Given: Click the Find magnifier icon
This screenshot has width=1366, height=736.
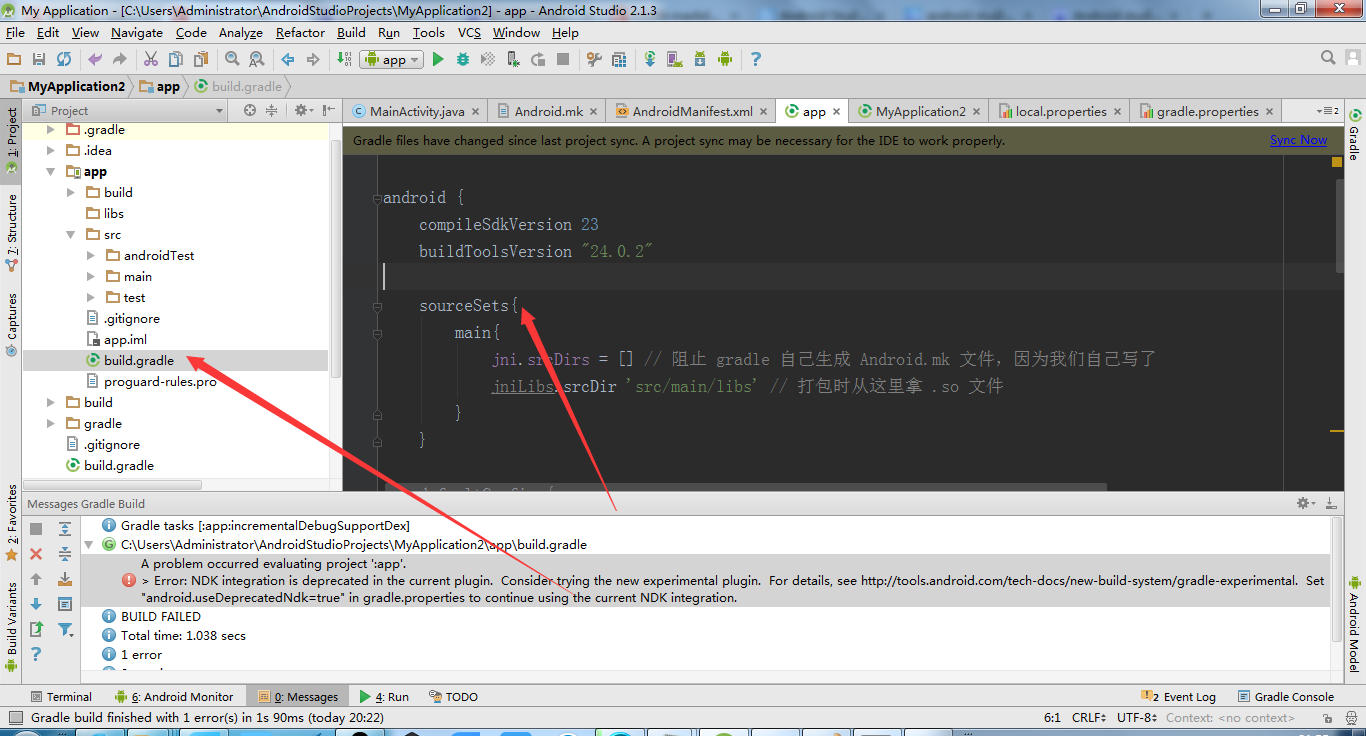Looking at the screenshot, I should [232, 60].
